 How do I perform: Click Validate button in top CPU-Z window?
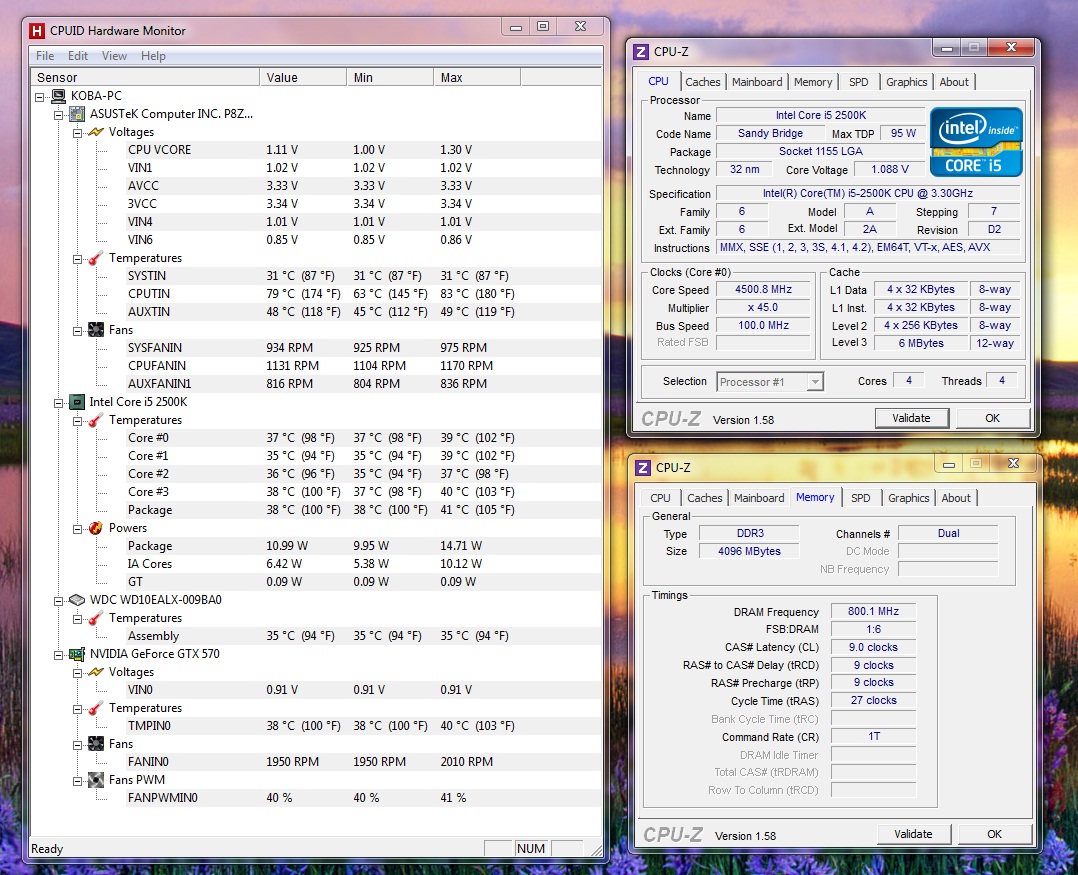(911, 418)
